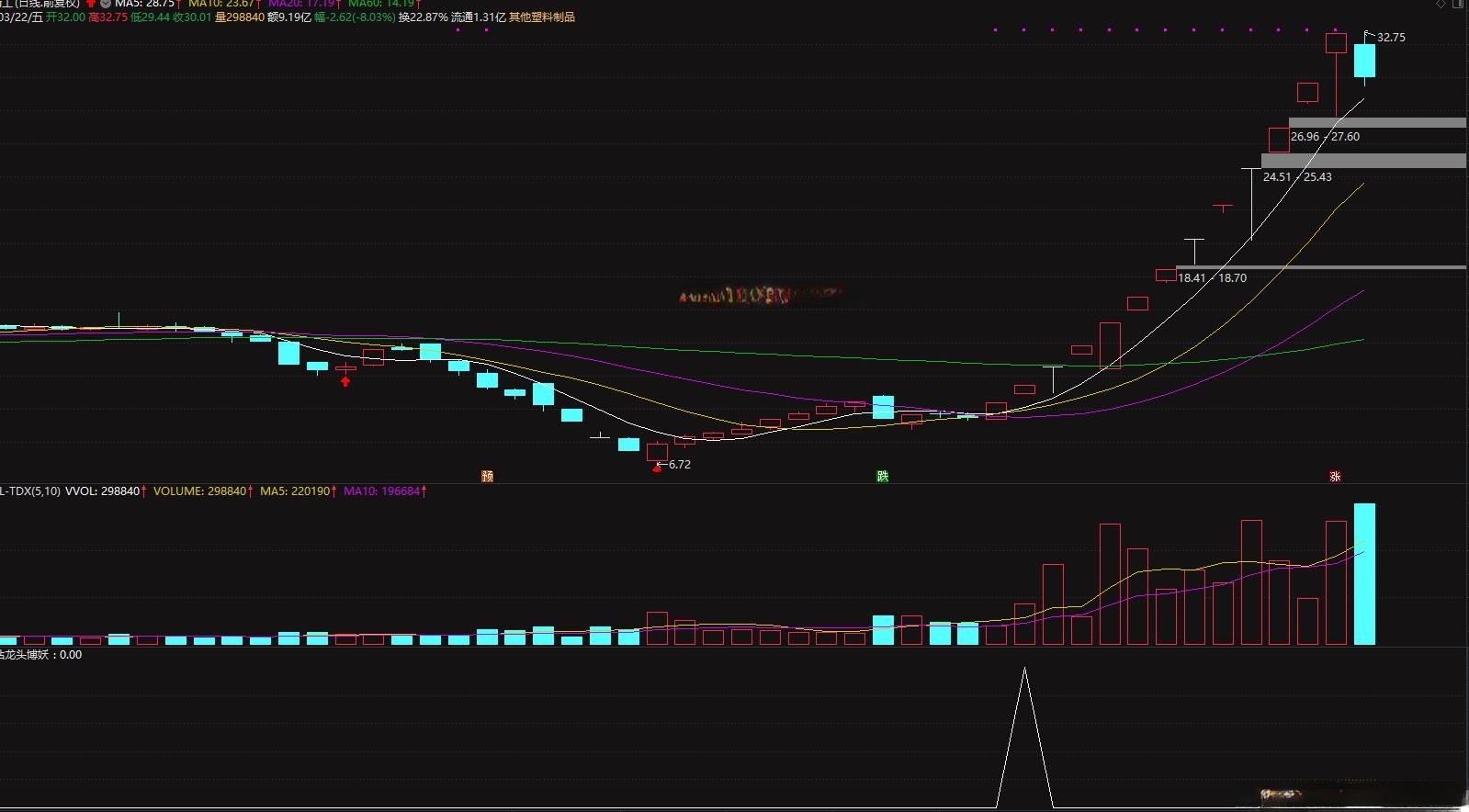Click the 18.41 - 18.70 gap zone label
The width and height of the screenshot is (1469, 812).
click(x=1212, y=277)
